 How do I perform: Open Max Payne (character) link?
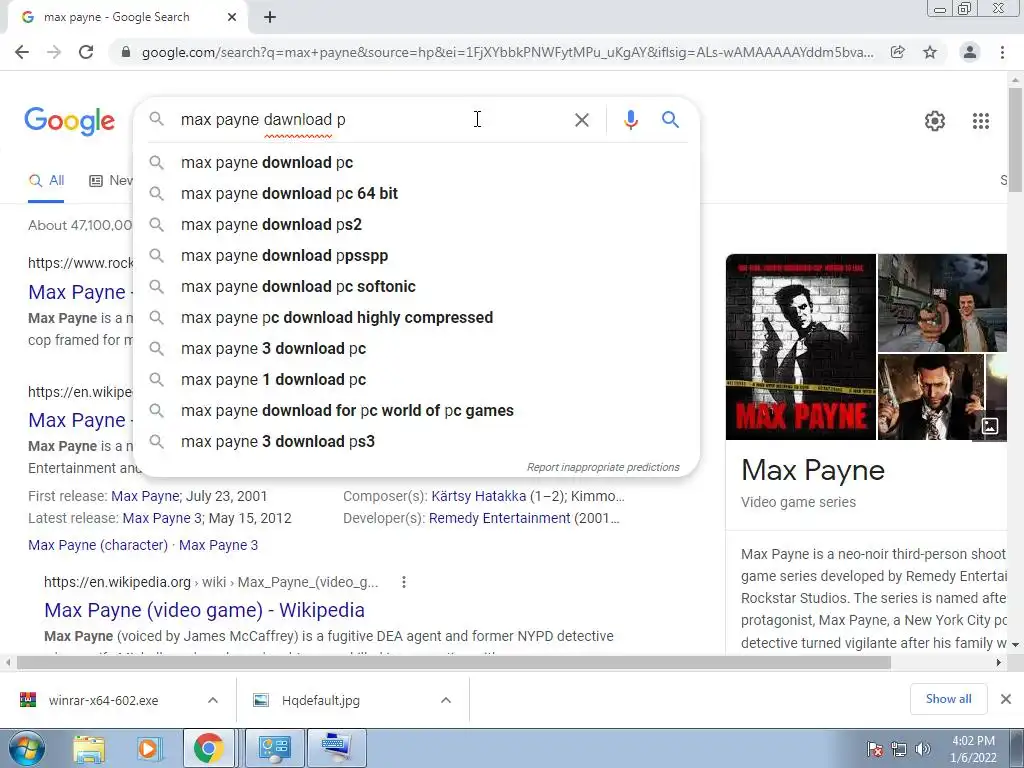pyautogui.click(x=98, y=545)
